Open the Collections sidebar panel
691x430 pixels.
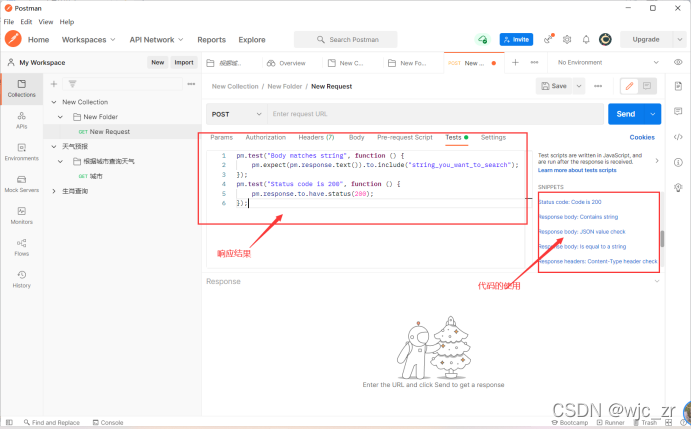point(22,88)
